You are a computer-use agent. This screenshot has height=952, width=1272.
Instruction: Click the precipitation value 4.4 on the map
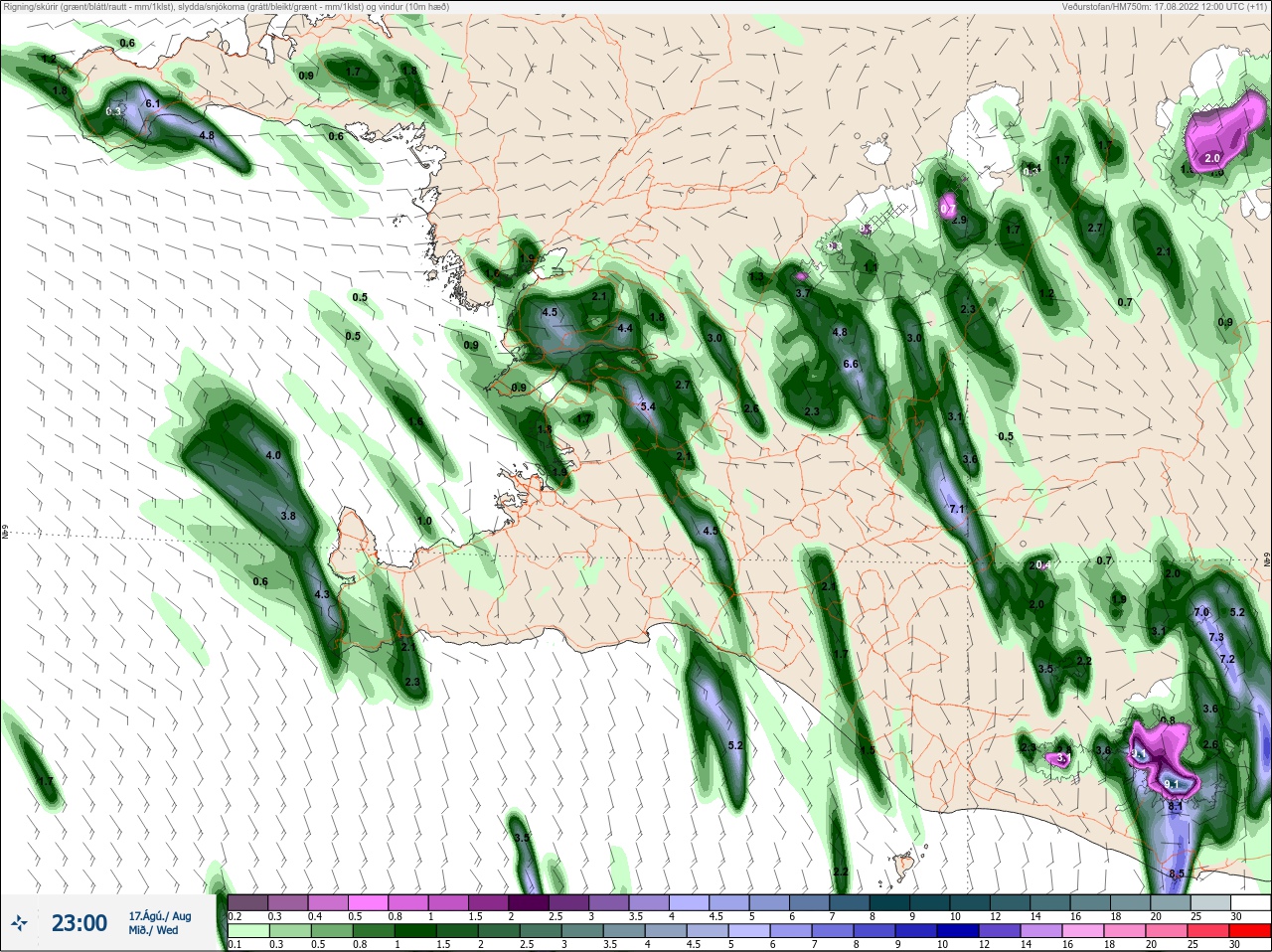click(x=625, y=328)
